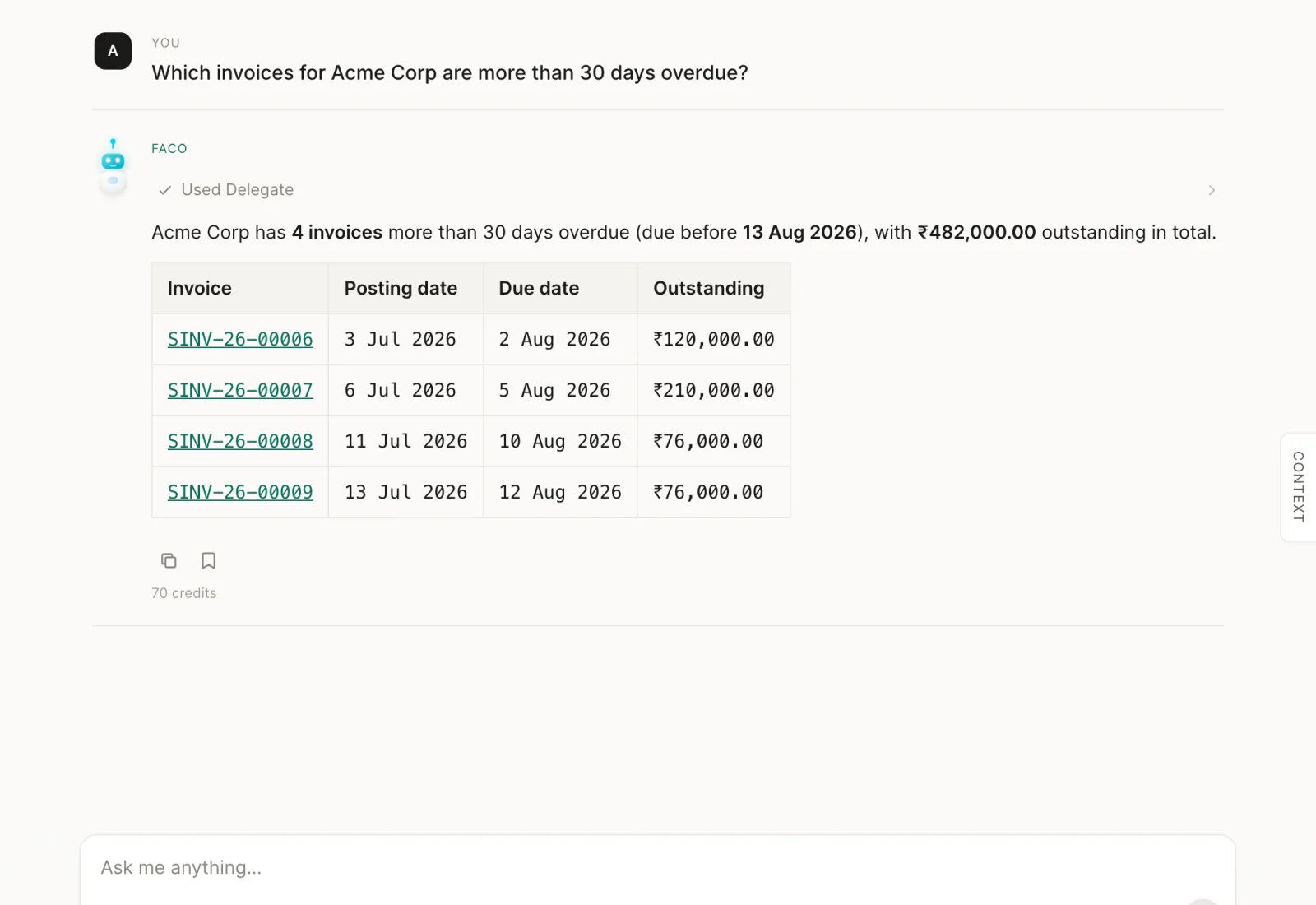Select posting date 6 Jul 2026
The image size is (1316, 905).
400,390
